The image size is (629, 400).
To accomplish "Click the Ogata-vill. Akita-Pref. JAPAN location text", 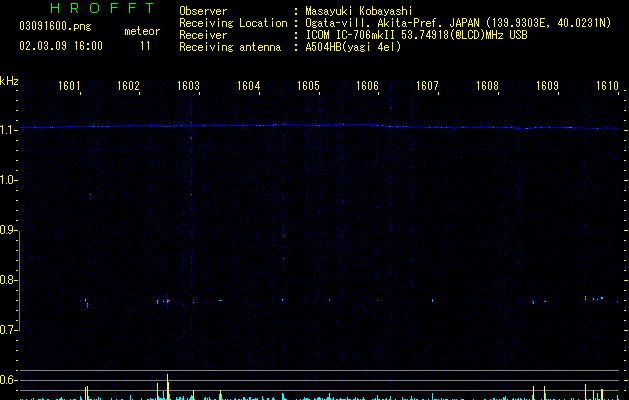I will click(x=458, y=23).
